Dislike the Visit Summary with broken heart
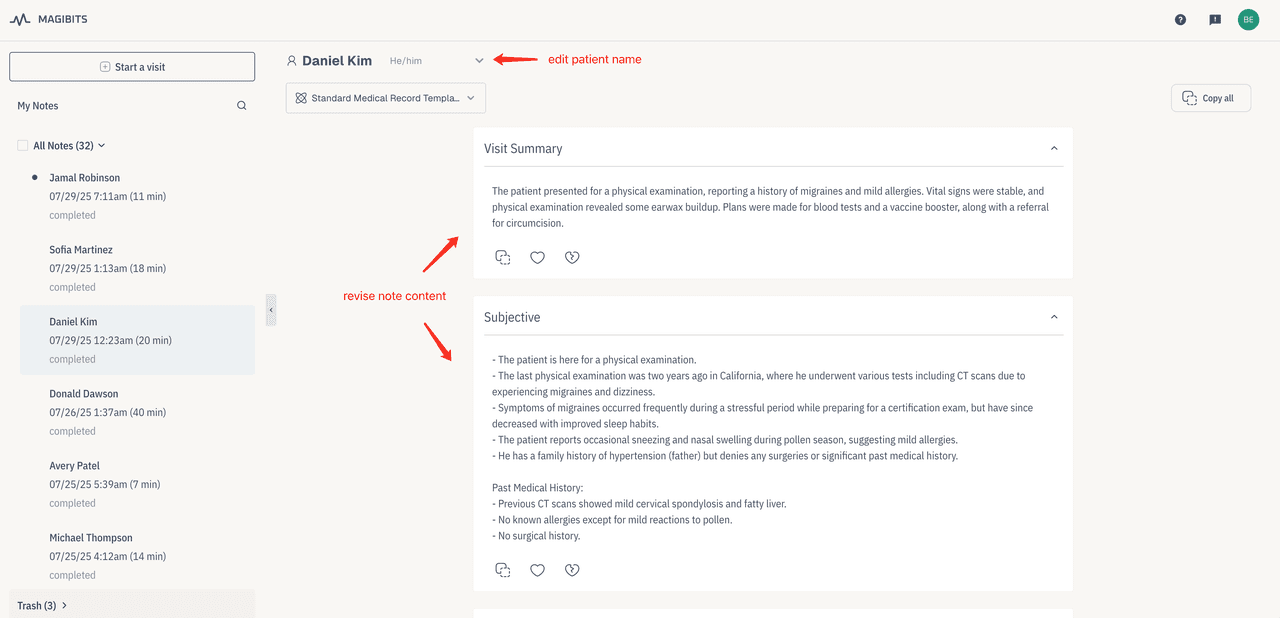 [x=572, y=257]
